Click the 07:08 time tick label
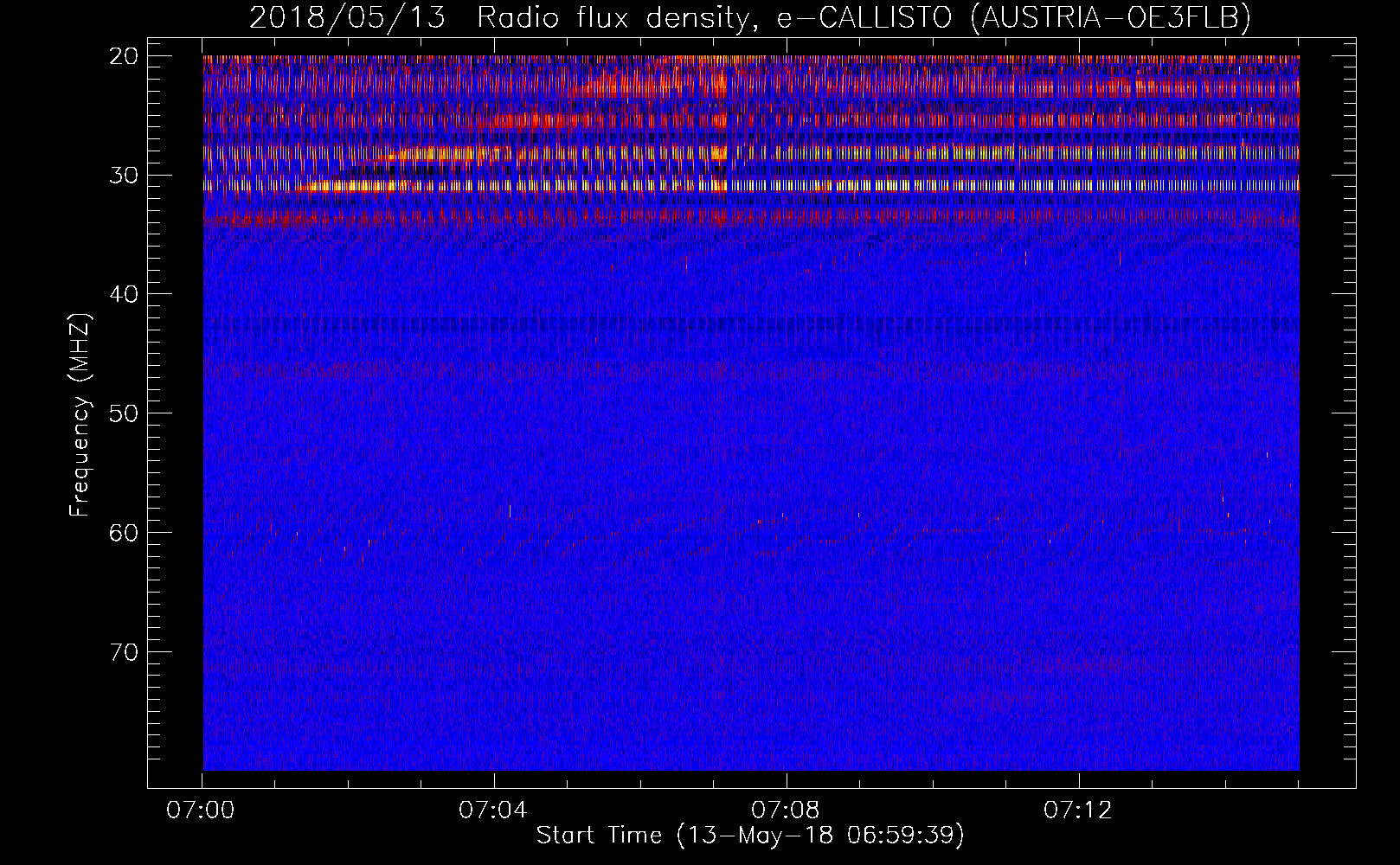This screenshot has height=865, width=1400. click(786, 811)
